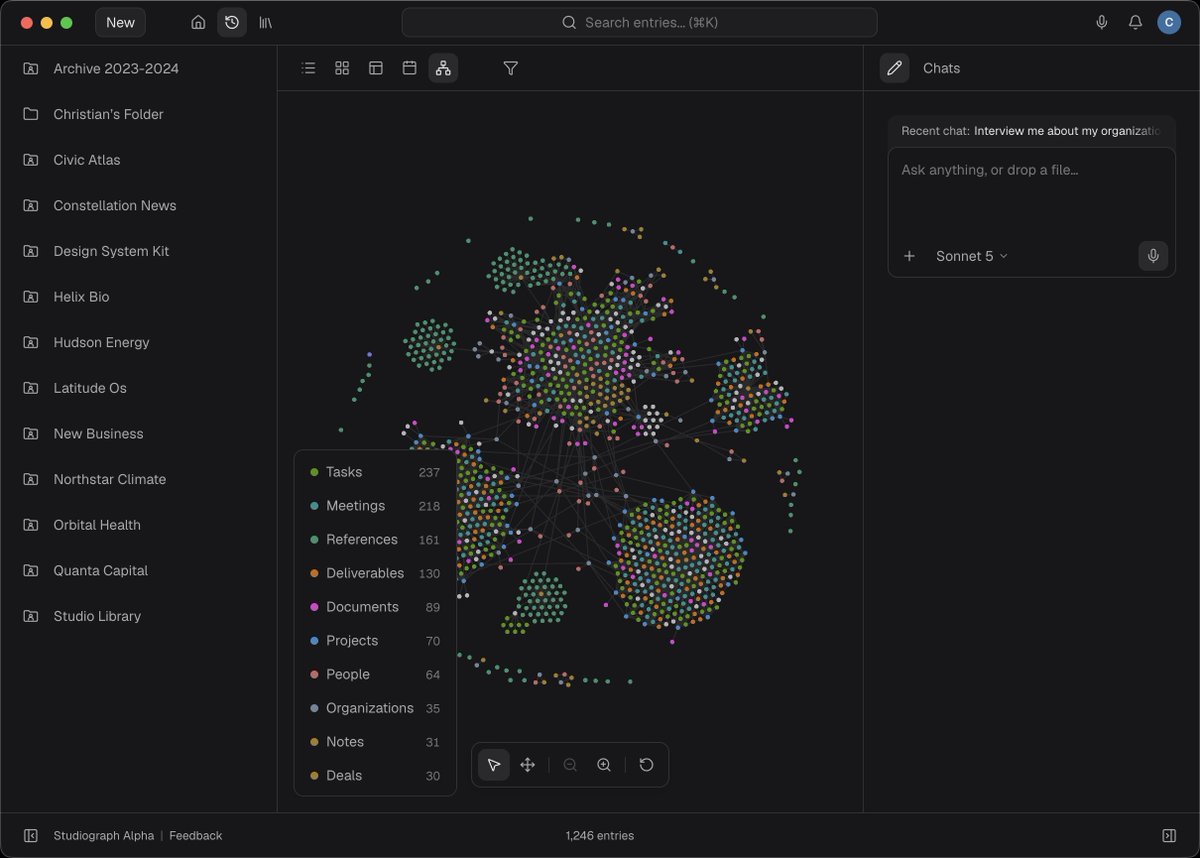Toggle Documents in the legend

point(375,607)
